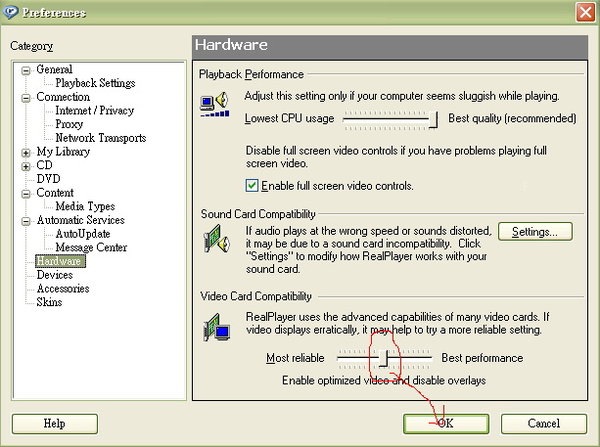Click the Lowest CPU usage label

(289, 119)
